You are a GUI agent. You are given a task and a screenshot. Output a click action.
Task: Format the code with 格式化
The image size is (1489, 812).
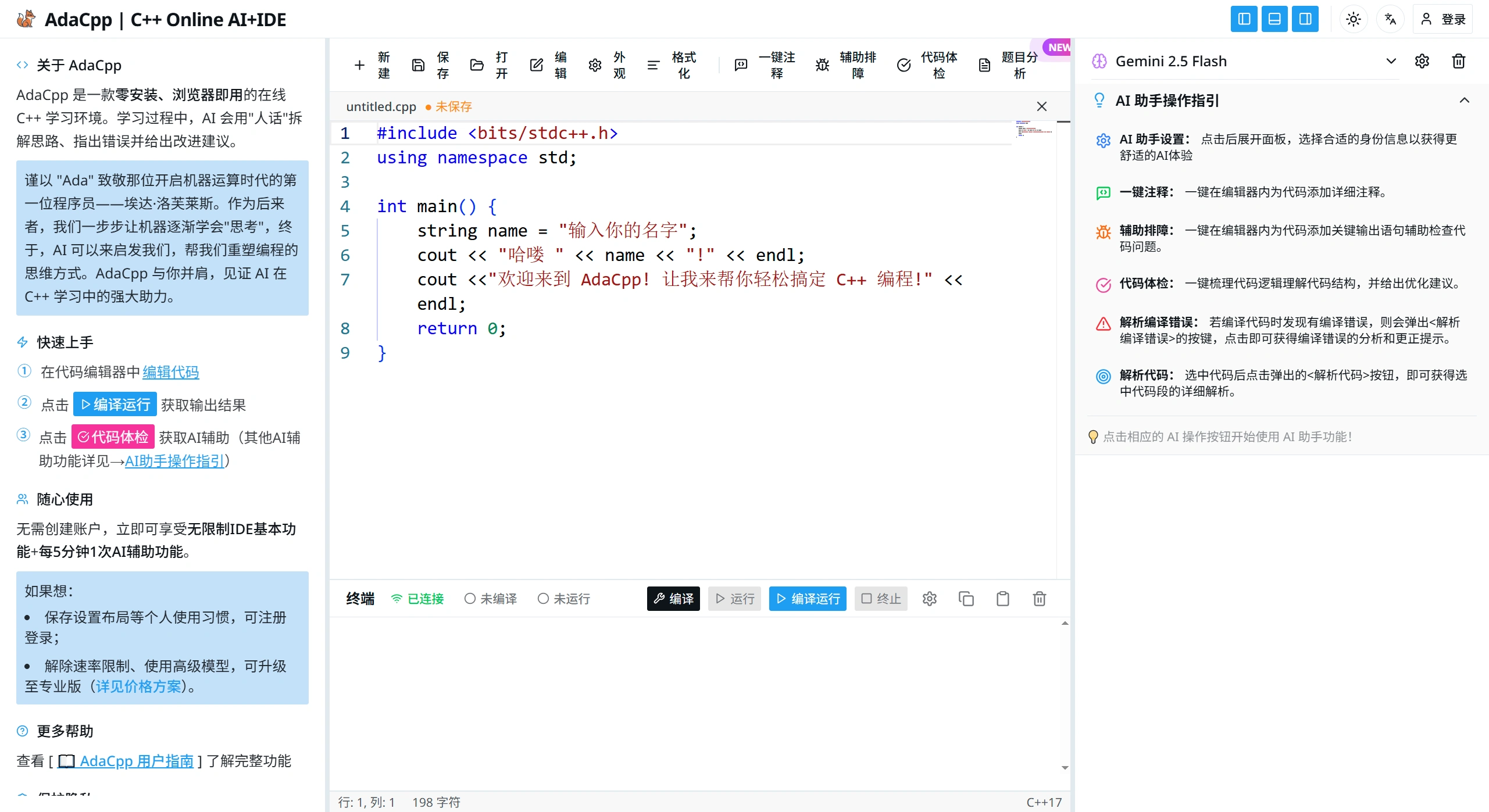coord(672,65)
